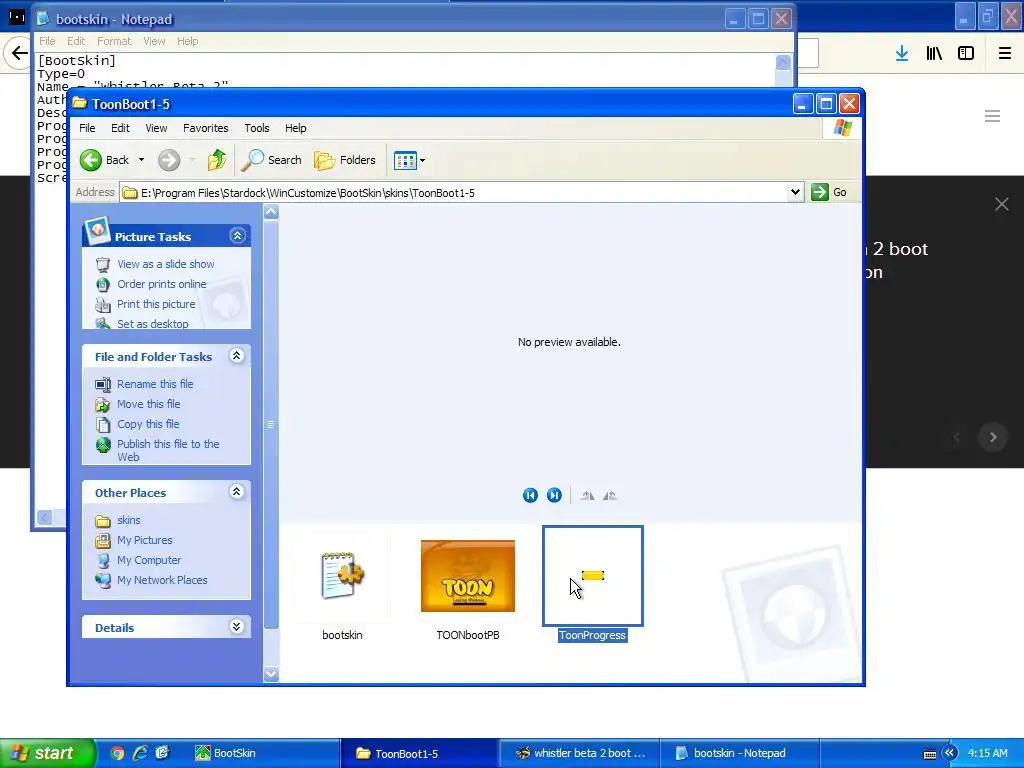Switch to BootSkin taskbar button

tap(264, 753)
